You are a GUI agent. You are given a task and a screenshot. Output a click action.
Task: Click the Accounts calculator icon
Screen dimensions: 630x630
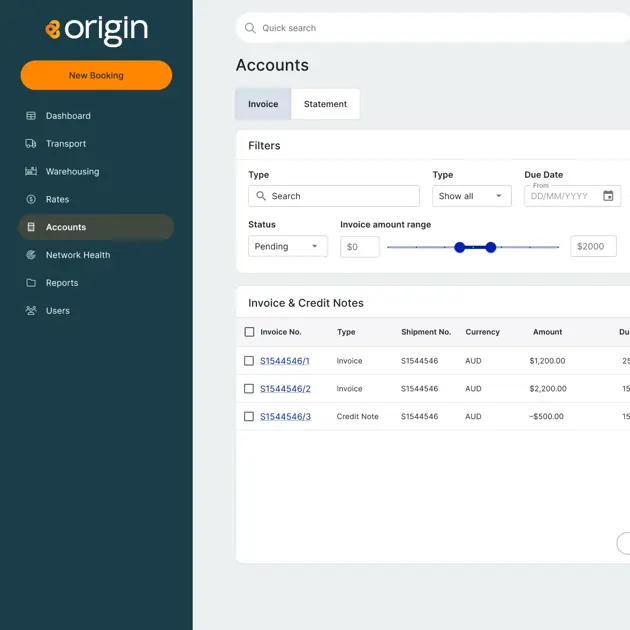point(31,227)
